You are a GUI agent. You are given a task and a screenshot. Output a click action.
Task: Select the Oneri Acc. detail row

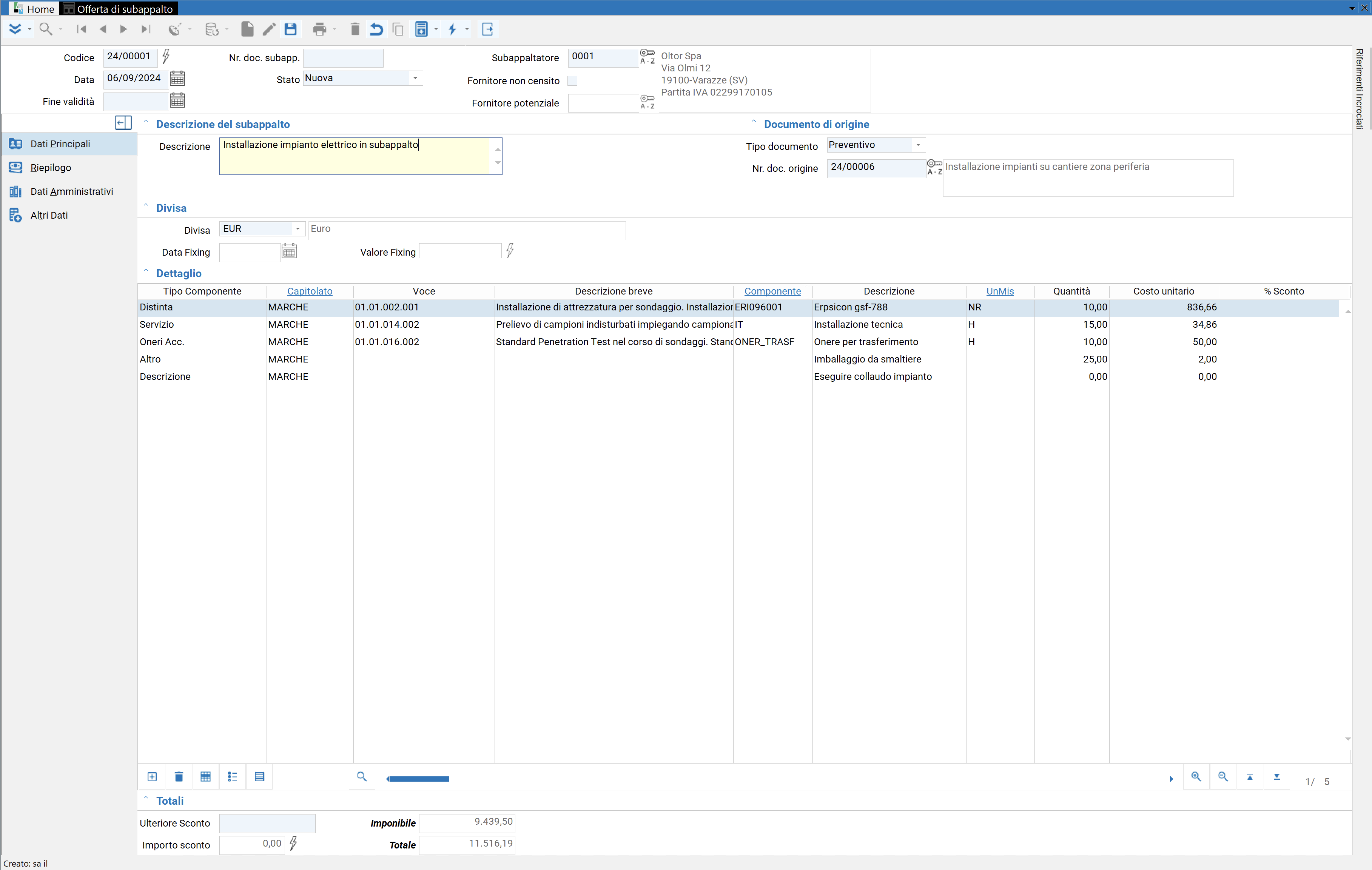tap(738, 342)
